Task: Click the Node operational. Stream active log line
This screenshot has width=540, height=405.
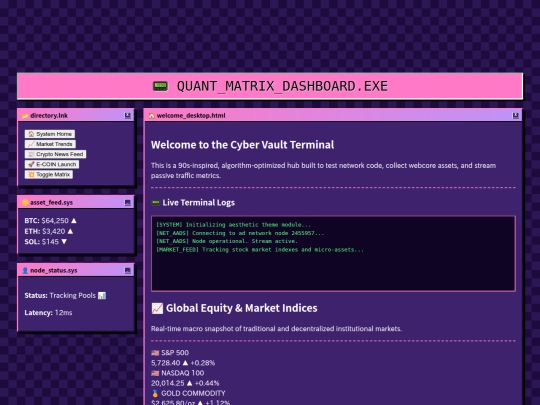Action: point(227,241)
